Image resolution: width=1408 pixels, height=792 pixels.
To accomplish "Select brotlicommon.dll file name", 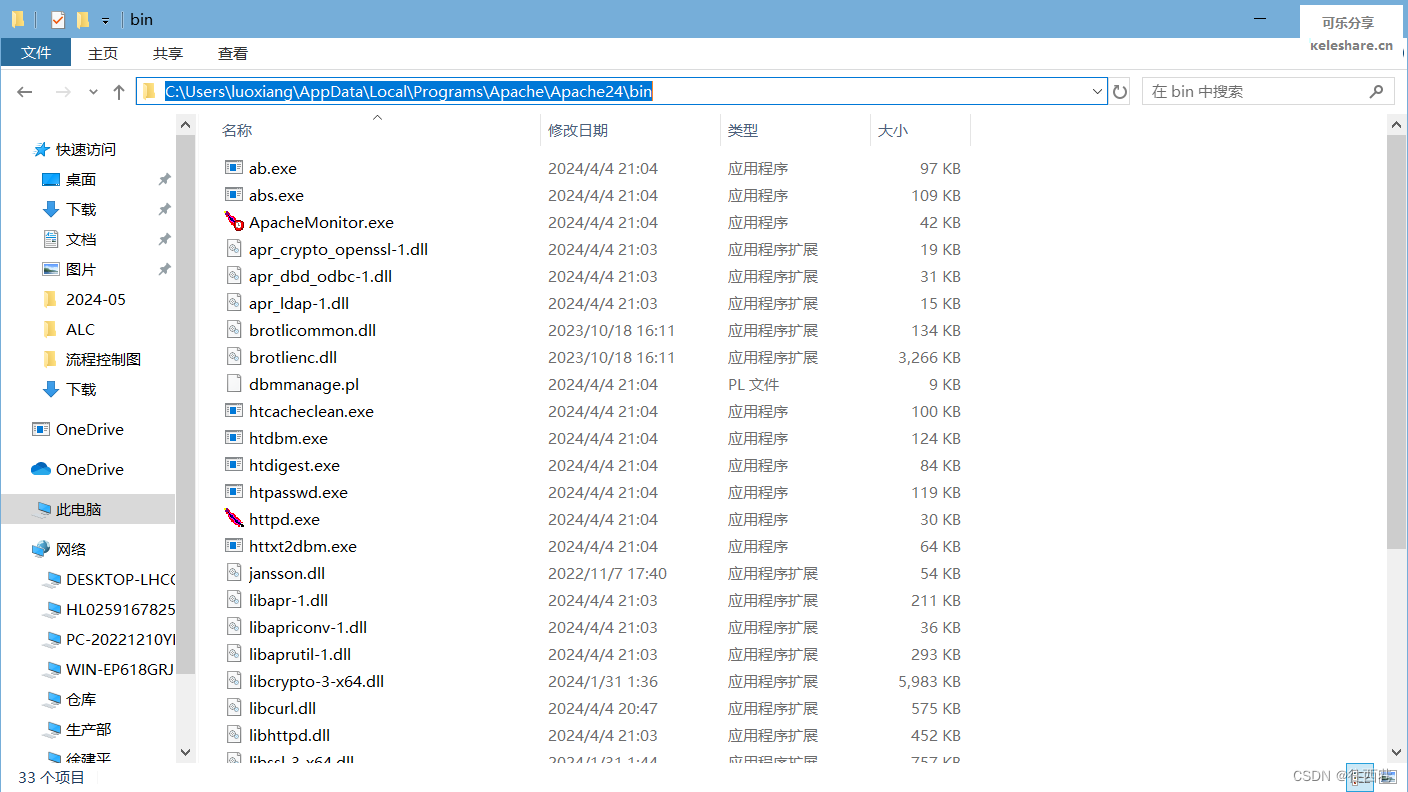I will [312, 330].
